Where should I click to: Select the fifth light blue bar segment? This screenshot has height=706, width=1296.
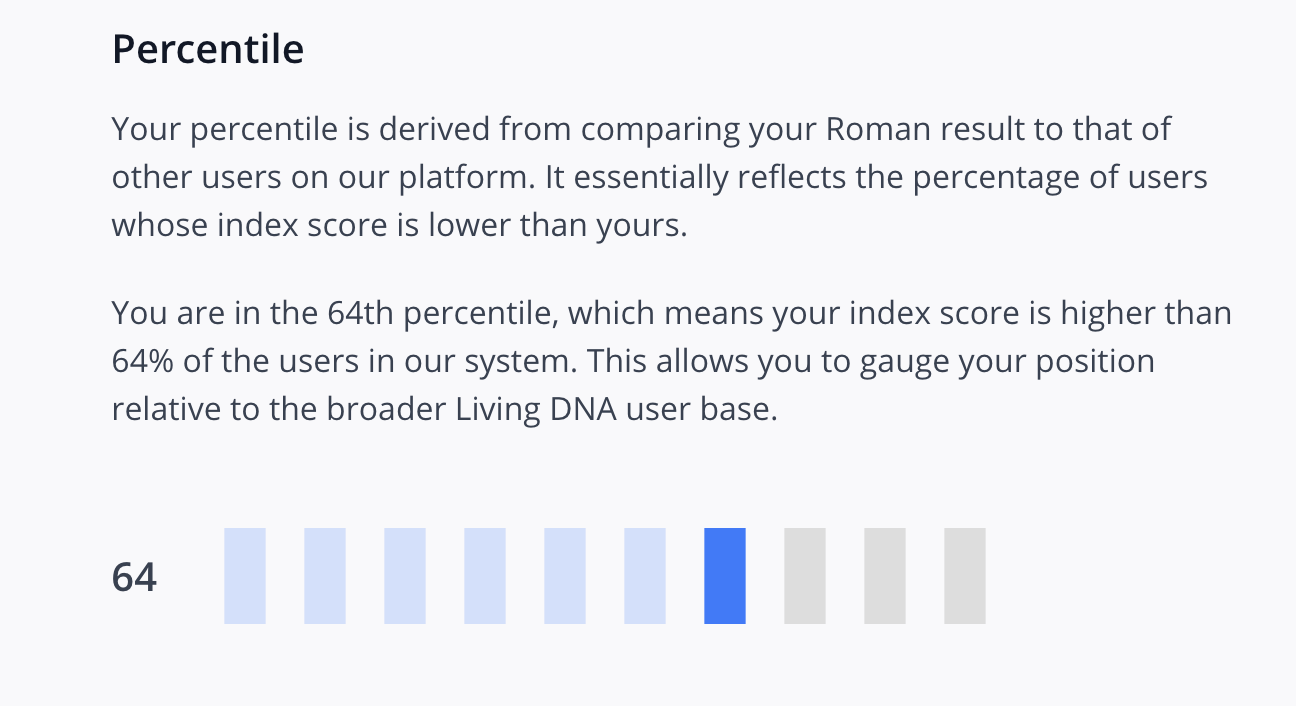565,576
